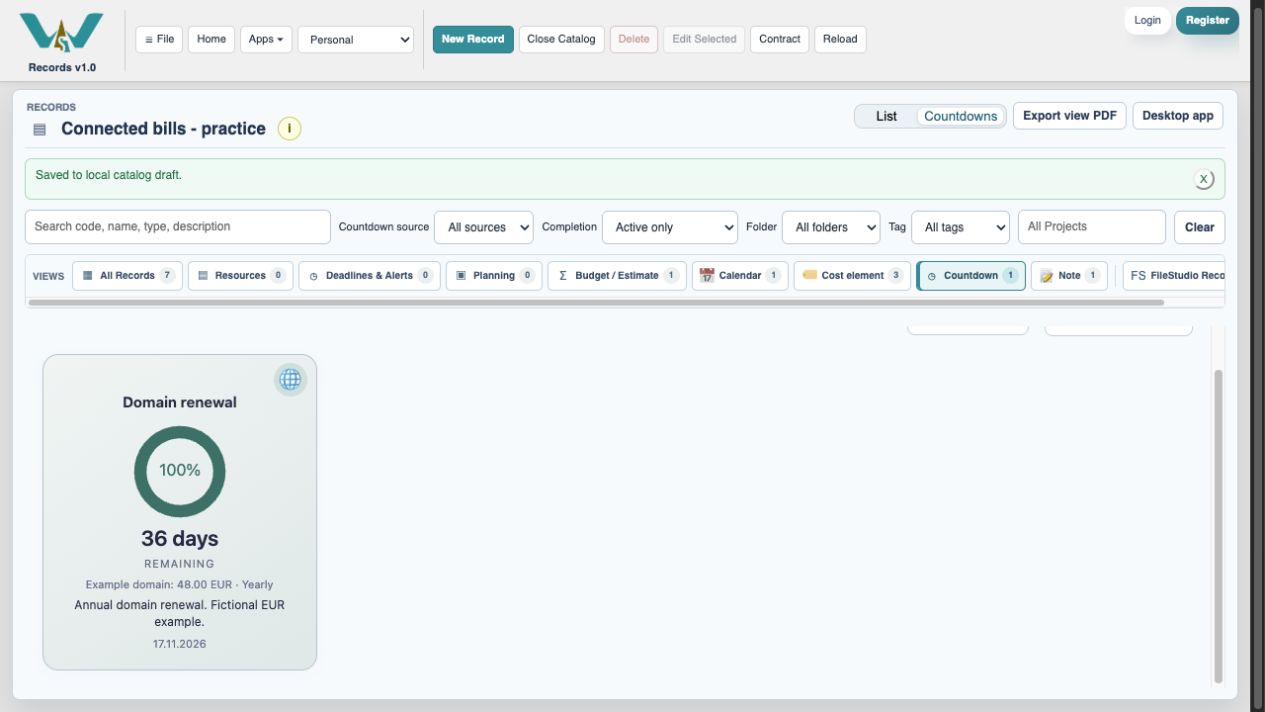Create a New Record
This screenshot has height=712, width=1265.
473,39
